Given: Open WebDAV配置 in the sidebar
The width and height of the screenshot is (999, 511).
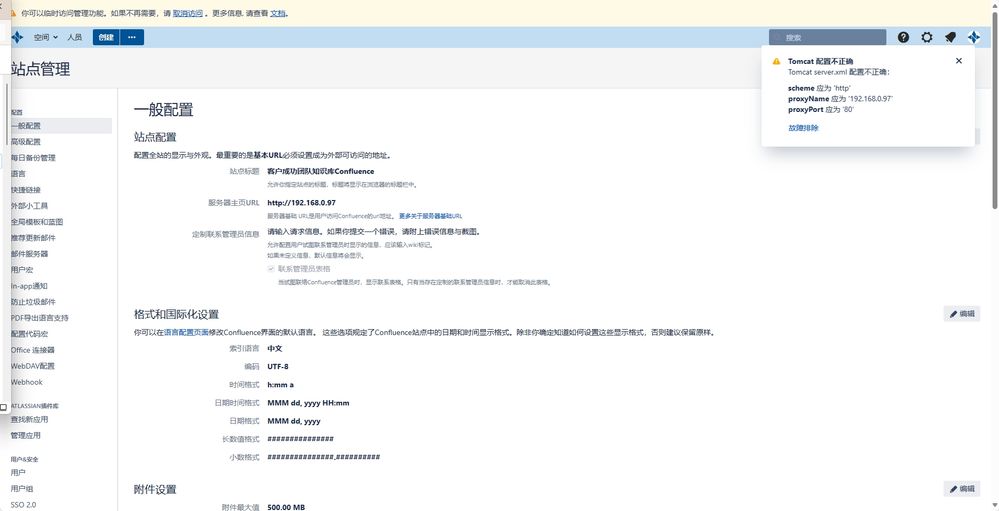Looking at the screenshot, I should pyautogui.click(x=32, y=366).
